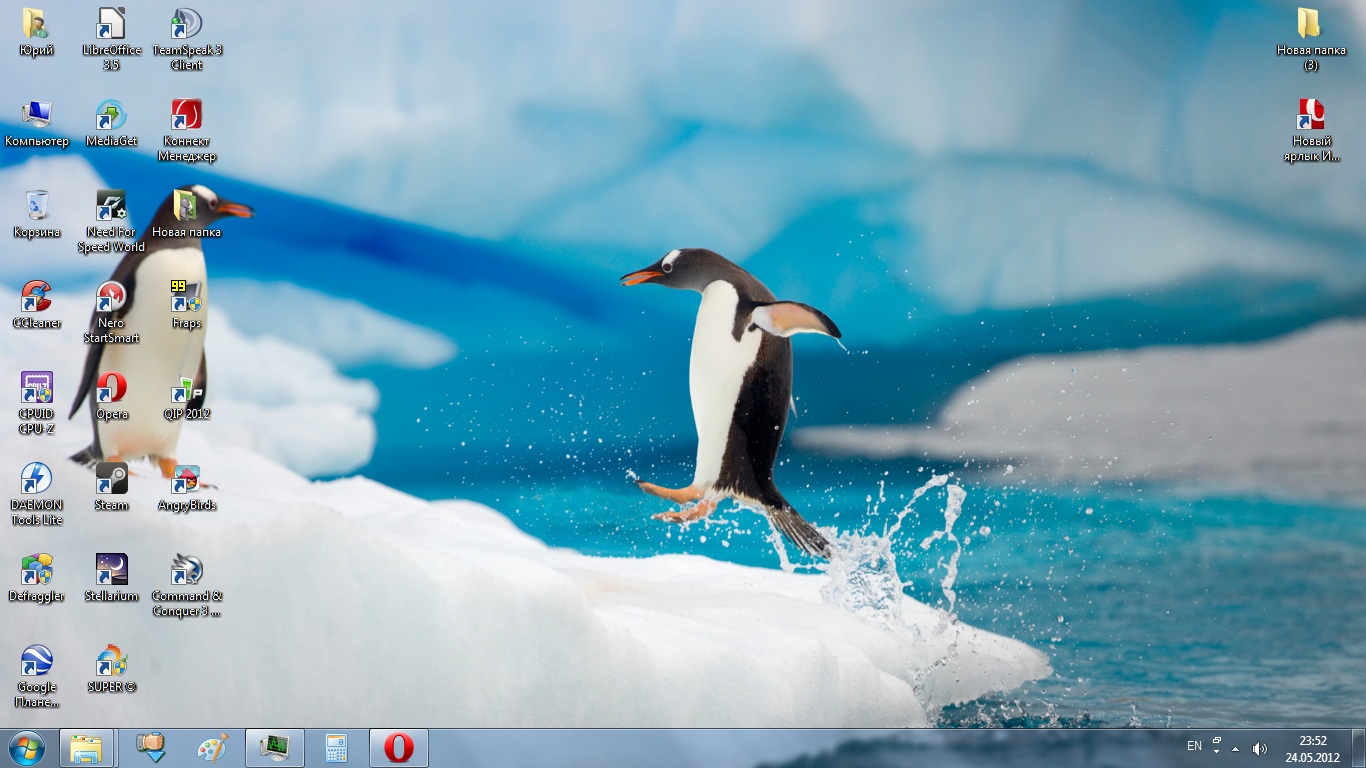This screenshot has width=1366, height=768.
Task: Open the volume control speaker icon
Action: 1259,749
